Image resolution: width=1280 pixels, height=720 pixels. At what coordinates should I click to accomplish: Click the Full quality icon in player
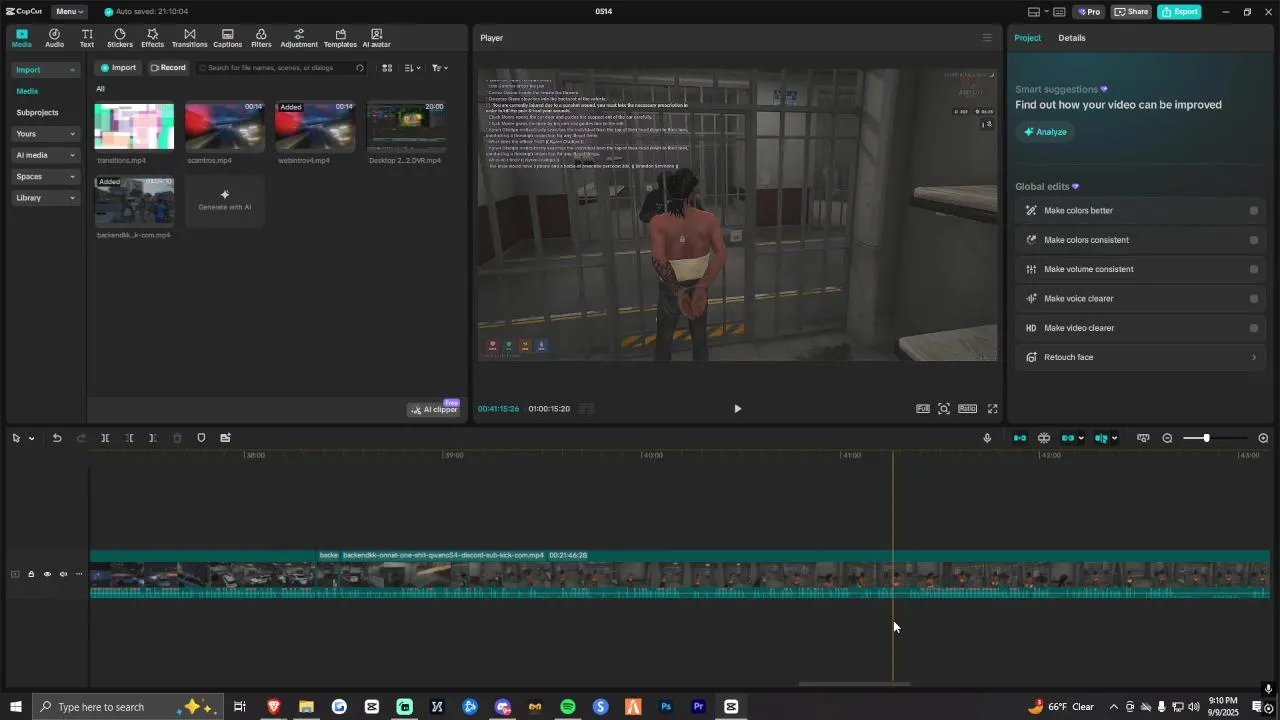click(922, 409)
